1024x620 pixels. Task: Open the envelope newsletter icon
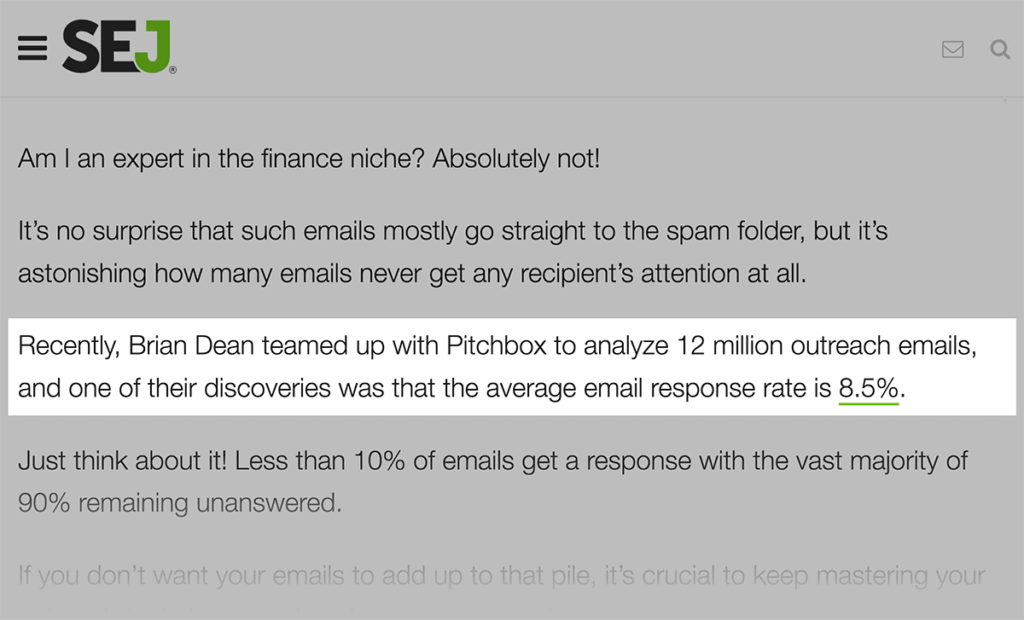pos(953,49)
